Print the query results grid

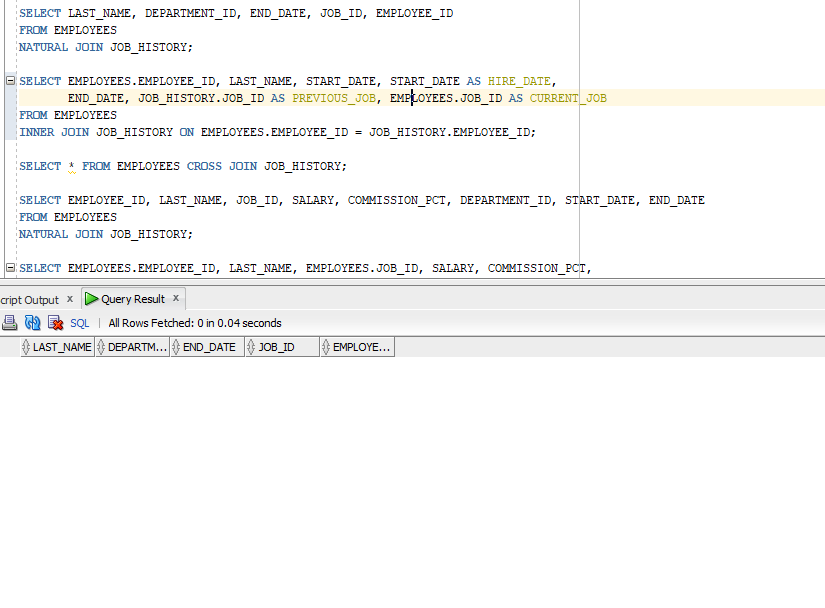pos(10,322)
